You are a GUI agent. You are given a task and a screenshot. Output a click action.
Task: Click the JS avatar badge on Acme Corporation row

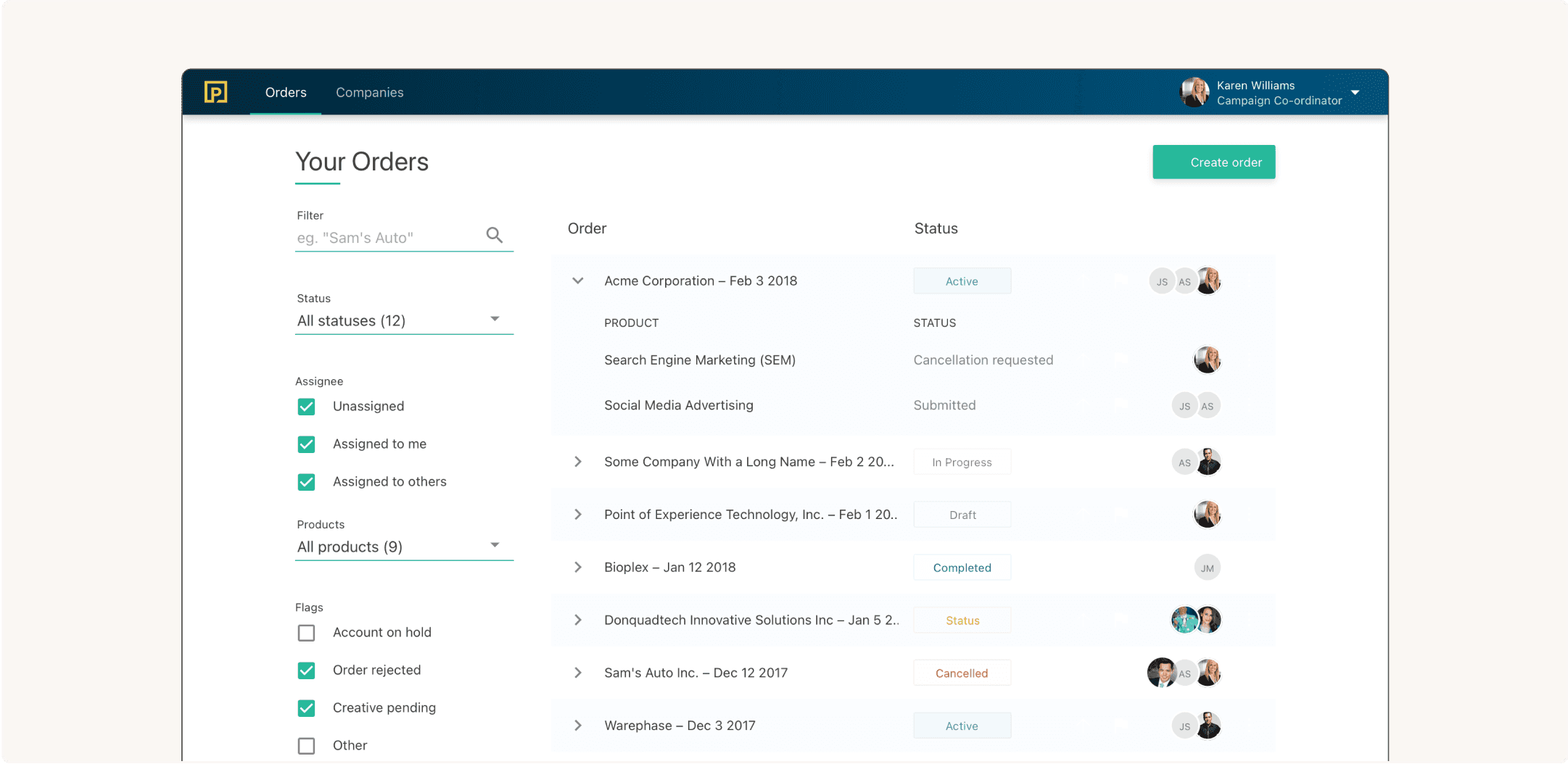[x=1161, y=281]
